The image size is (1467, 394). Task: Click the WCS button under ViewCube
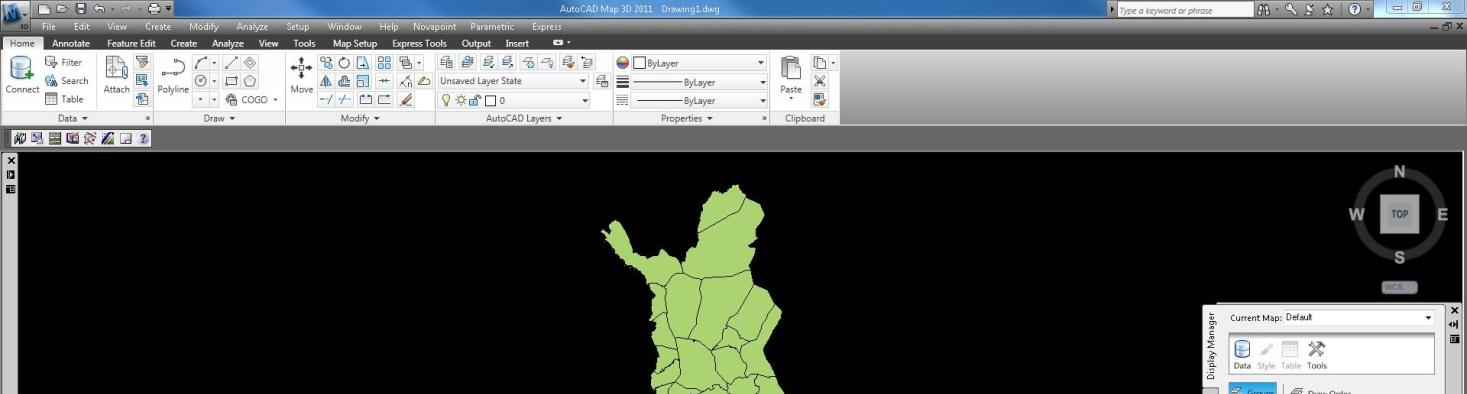click(x=1399, y=287)
